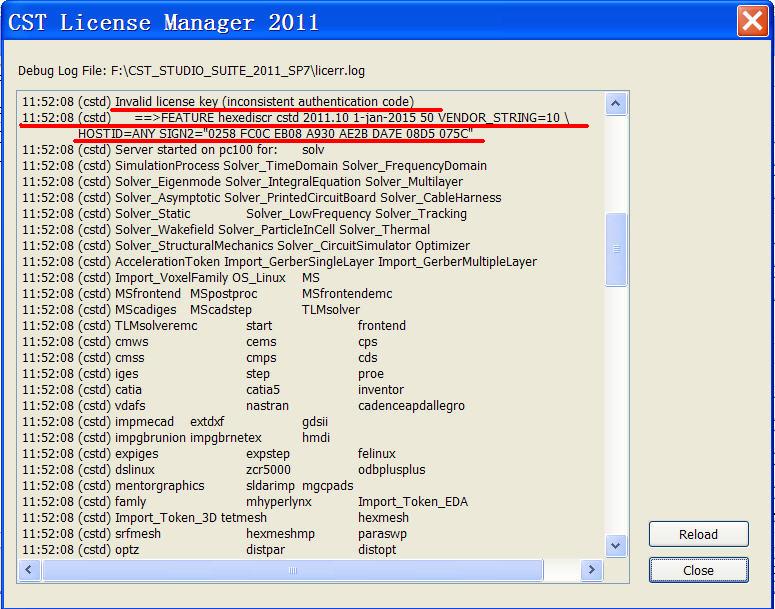Image resolution: width=775 pixels, height=609 pixels.
Task: Click the horizontal scroll left arrow
Action: tap(29, 570)
